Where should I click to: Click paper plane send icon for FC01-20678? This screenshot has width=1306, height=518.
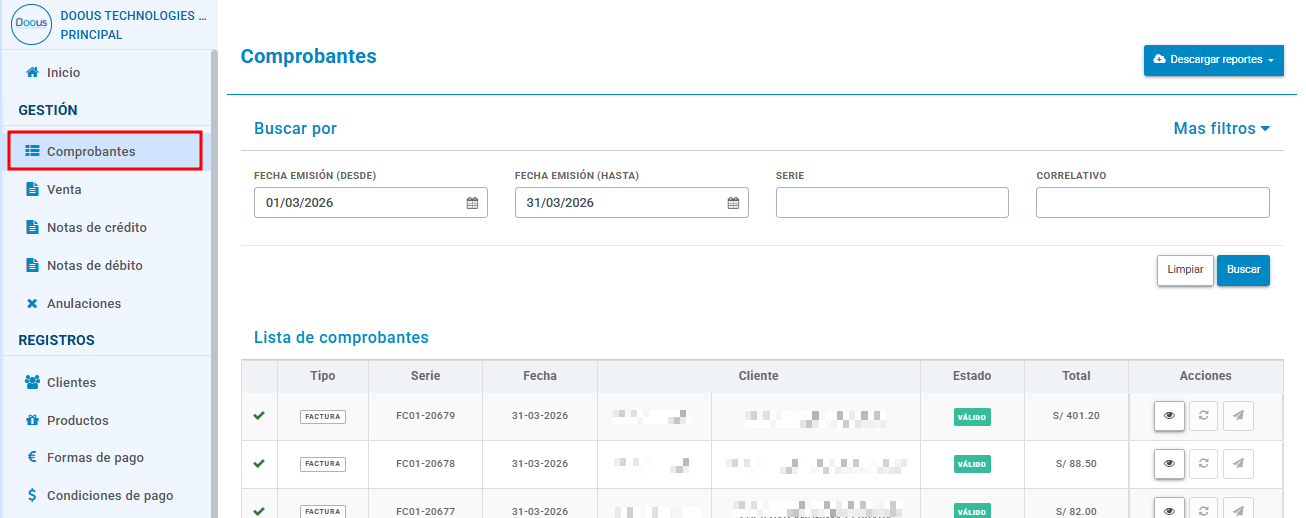pyautogui.click(x=1238, y=464)
